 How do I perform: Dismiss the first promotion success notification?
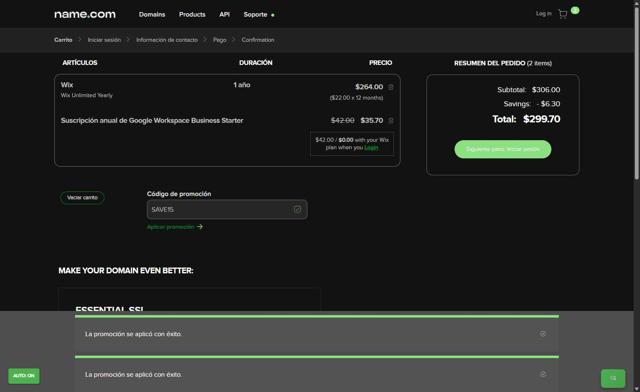tap(543, 334)
